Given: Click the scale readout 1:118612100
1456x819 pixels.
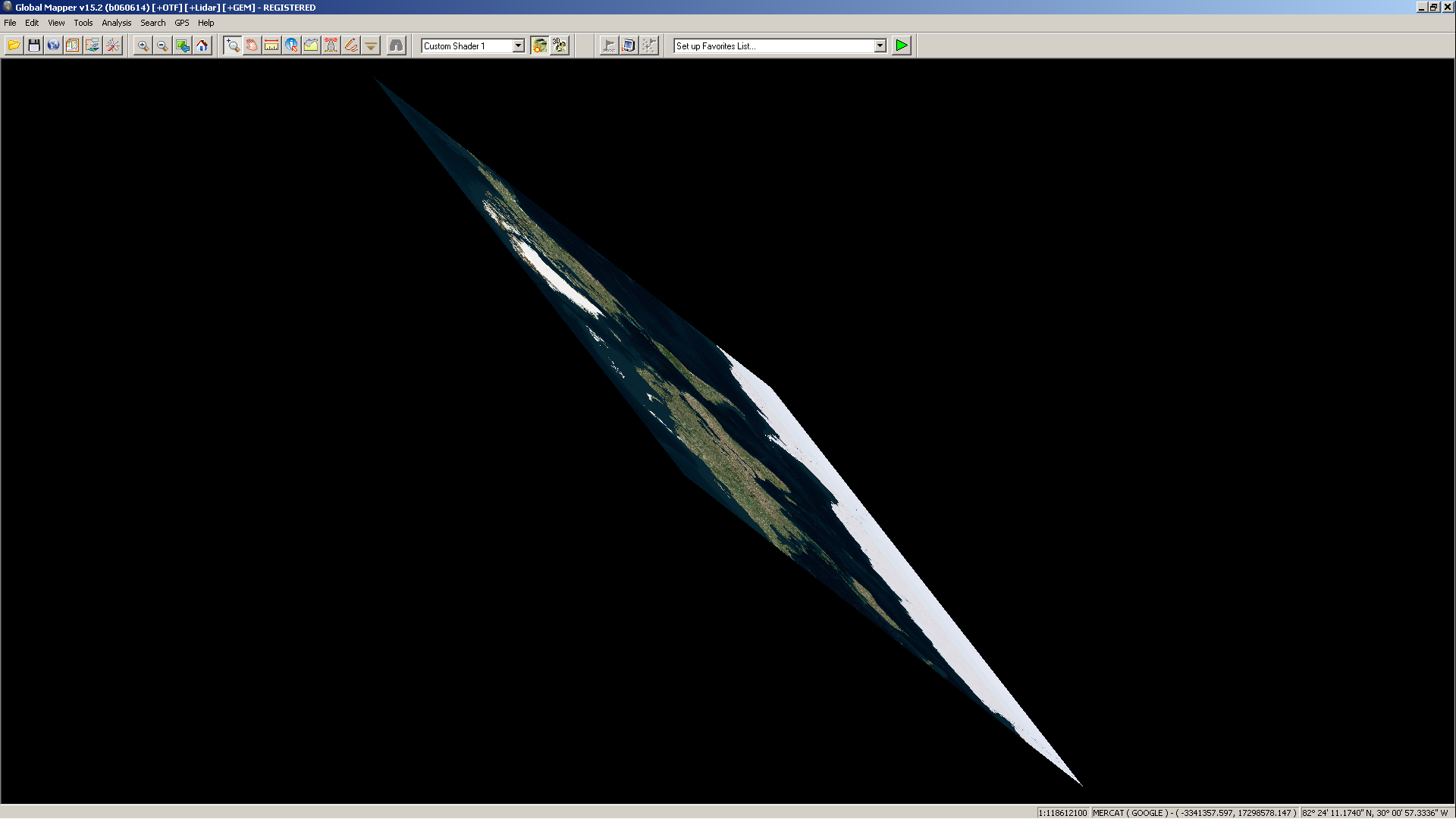Looking at the screenshot, I should tap(1062, 812).
